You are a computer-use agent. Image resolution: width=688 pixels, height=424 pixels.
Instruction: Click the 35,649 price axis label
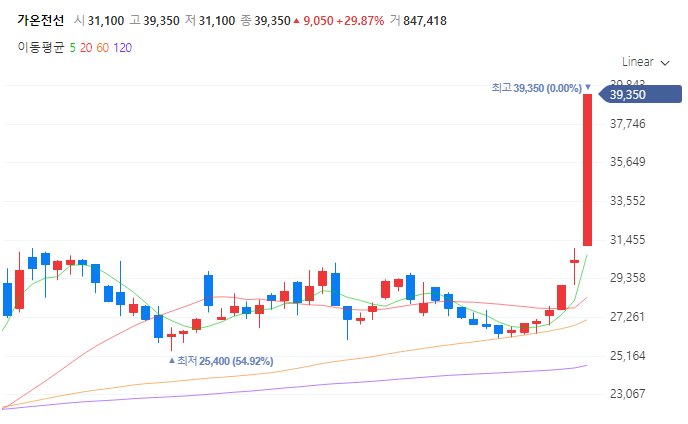pos(627,162)
